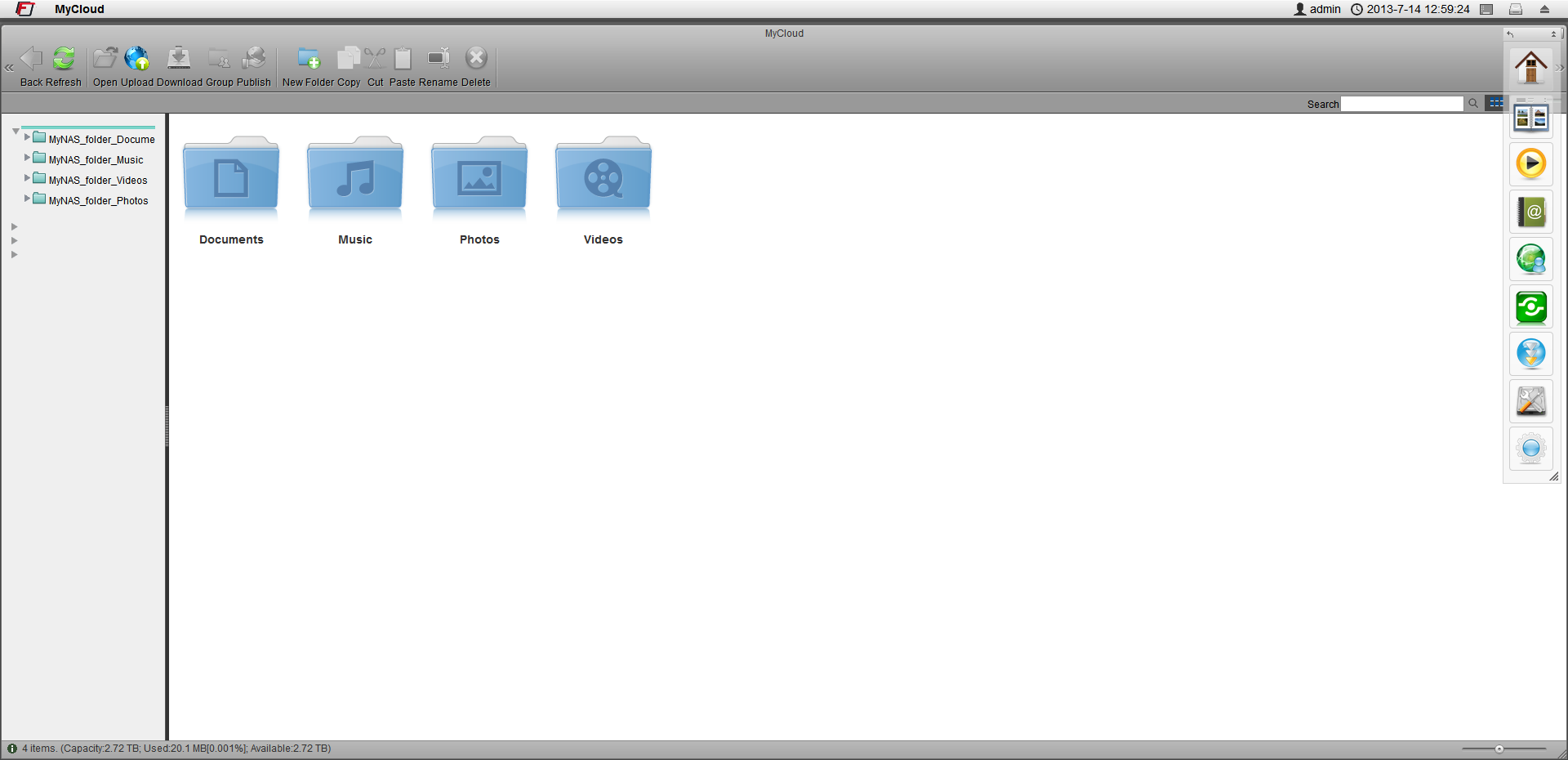This screenshot has height=760, width=1568.
Task: Open the green sync dock icon
Action: (x=1531, y=306)
